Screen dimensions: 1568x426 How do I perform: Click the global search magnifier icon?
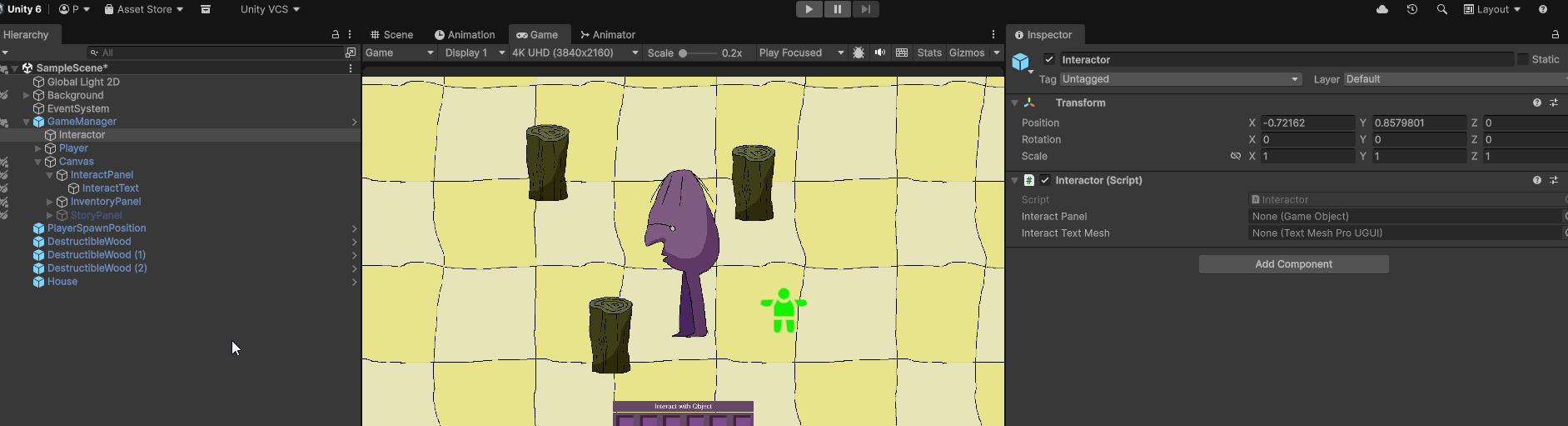[1442, 9]
